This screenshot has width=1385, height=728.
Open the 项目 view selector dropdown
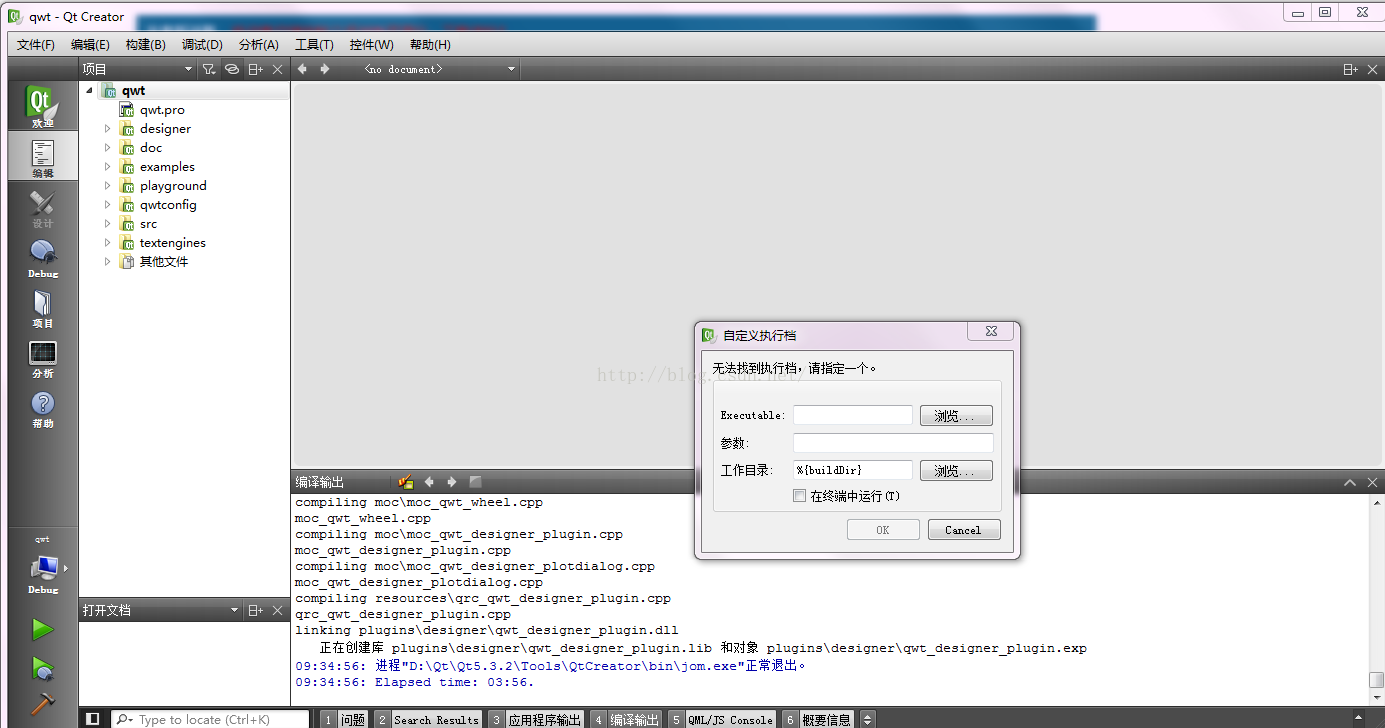pos(138,69)
